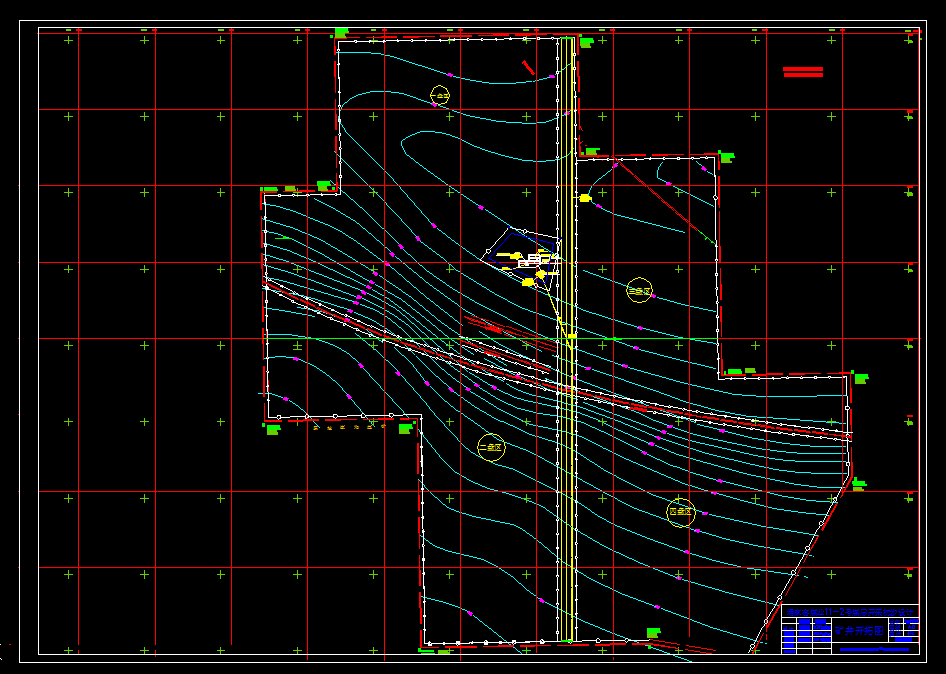Select the blue scale bar under the drawing title
The width and height of the screenshot is (946, 674).
(874, 649)
